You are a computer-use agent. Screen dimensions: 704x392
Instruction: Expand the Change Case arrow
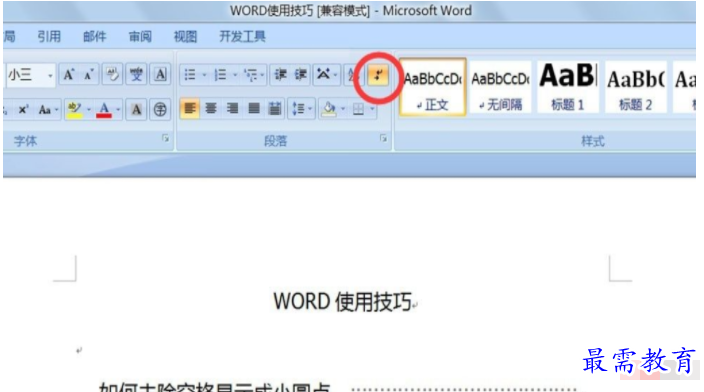click(x=57, y=109)
